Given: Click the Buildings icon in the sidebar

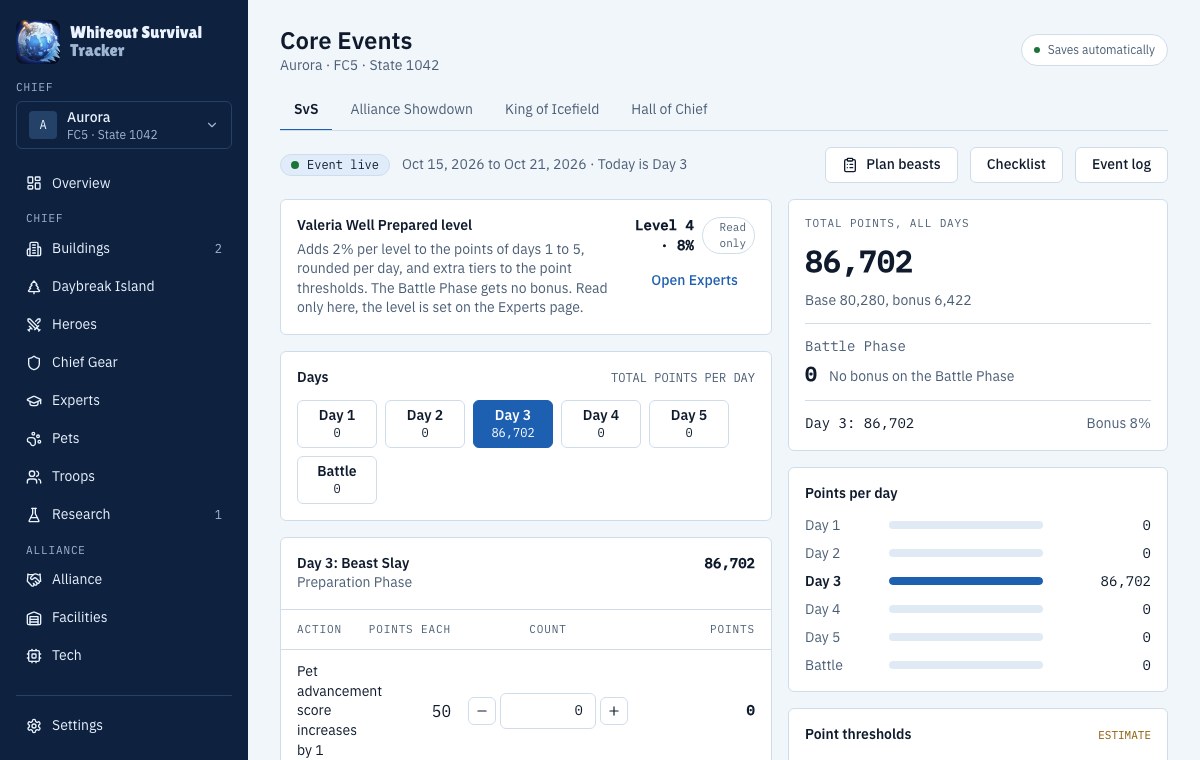Looking at the screenshot, I should tap(34, 248).
